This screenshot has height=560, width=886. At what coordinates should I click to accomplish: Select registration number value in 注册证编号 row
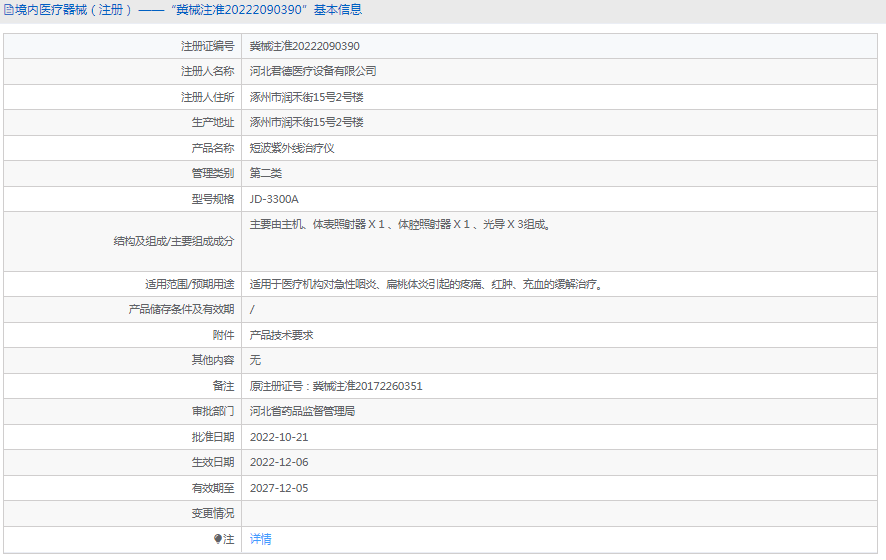tap(304, 46)
